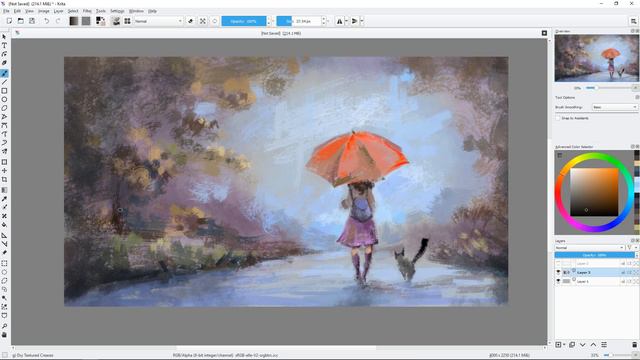Screen dimensions: 640x360
Task: Toggle eraser mode in toolbar
Action: coord(191,21)
